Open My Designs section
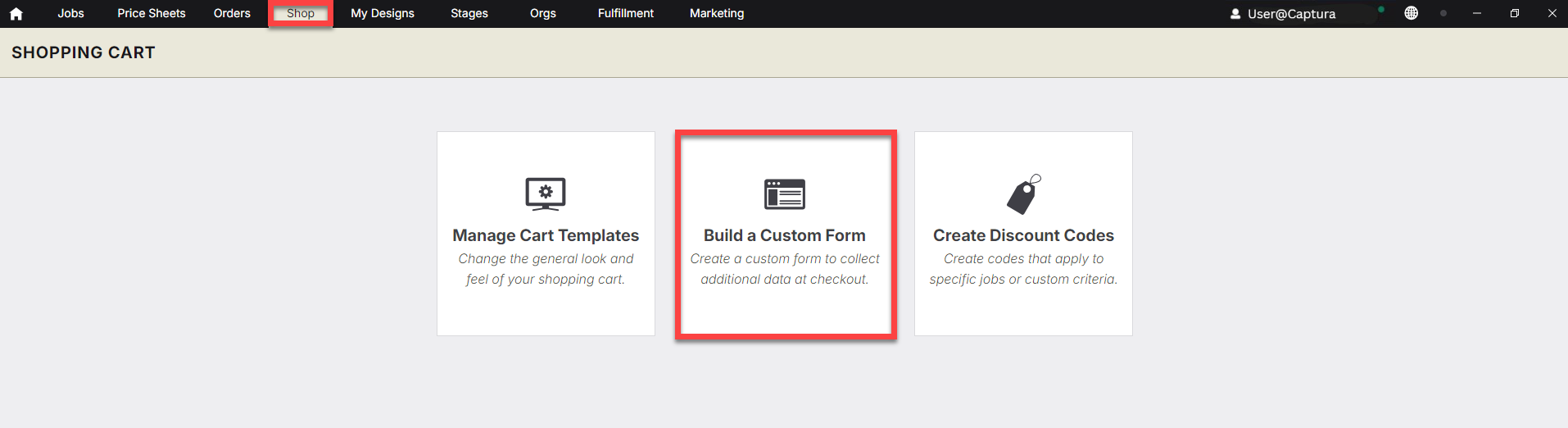 coord(383,13)
